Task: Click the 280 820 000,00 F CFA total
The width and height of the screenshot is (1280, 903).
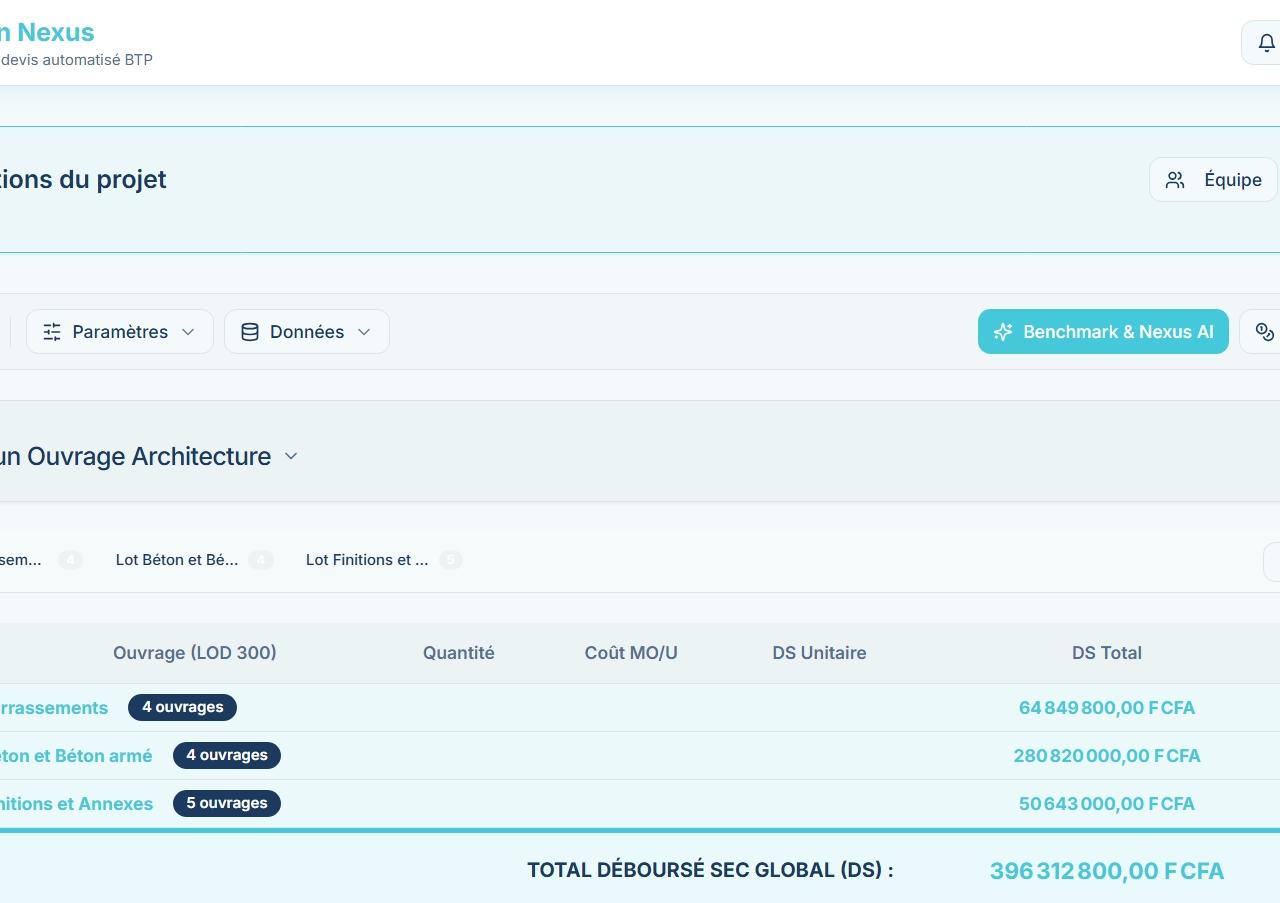Action: tap(1107, 756)
